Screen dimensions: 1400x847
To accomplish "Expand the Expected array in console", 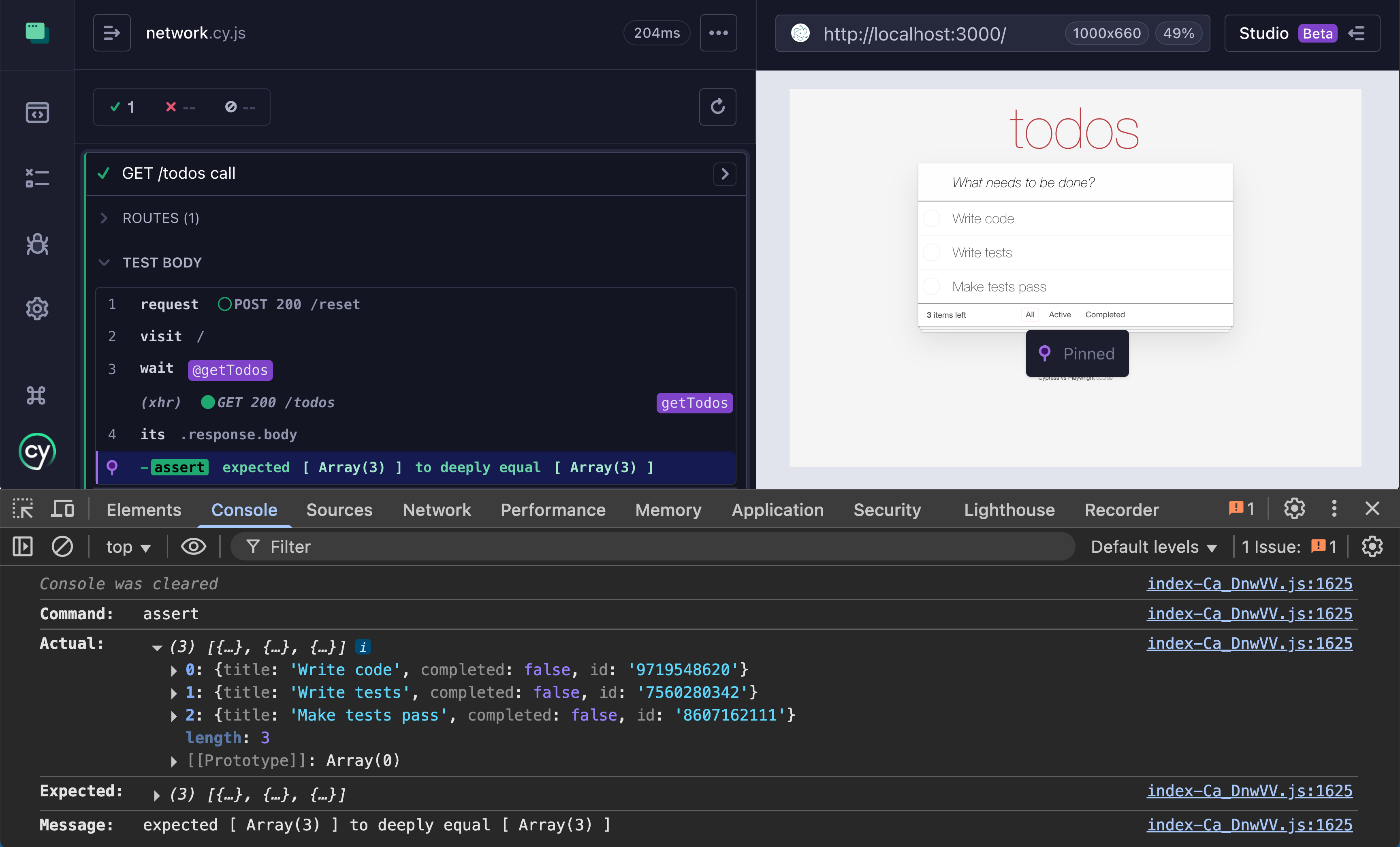I will coord(157,795).
